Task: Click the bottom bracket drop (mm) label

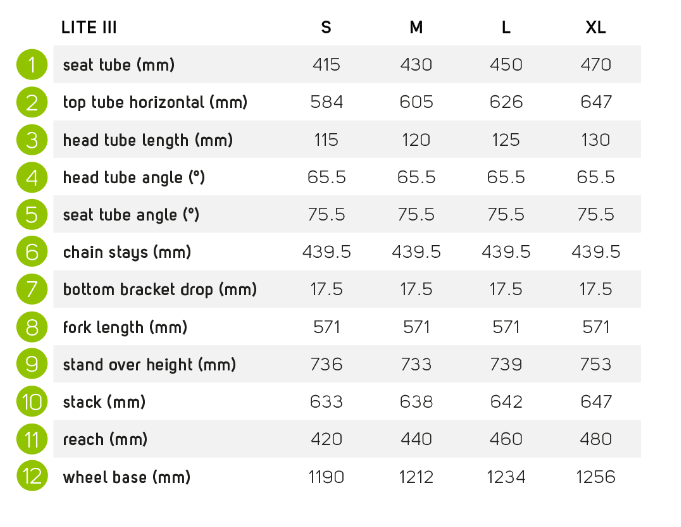Action: [160, 289]
